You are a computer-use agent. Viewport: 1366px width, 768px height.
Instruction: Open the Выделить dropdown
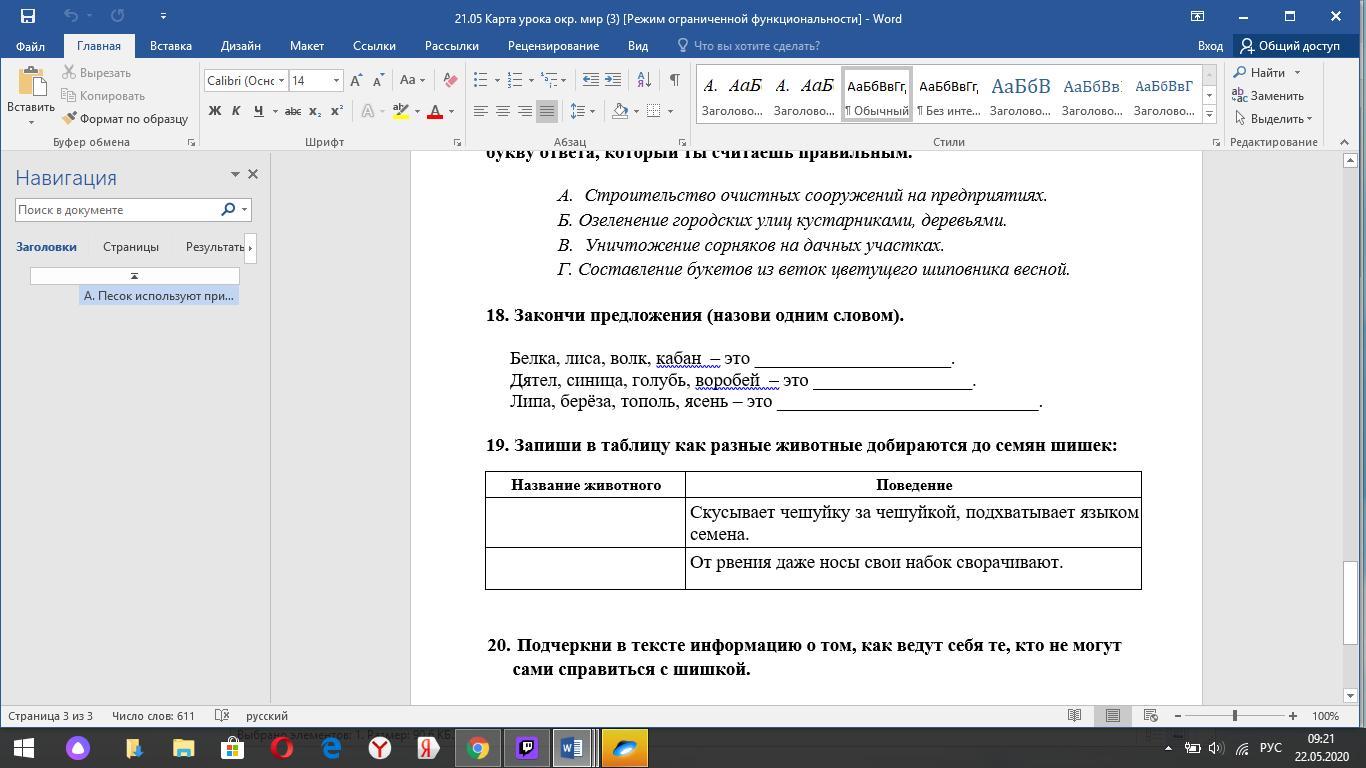[x=1272, y=118]
